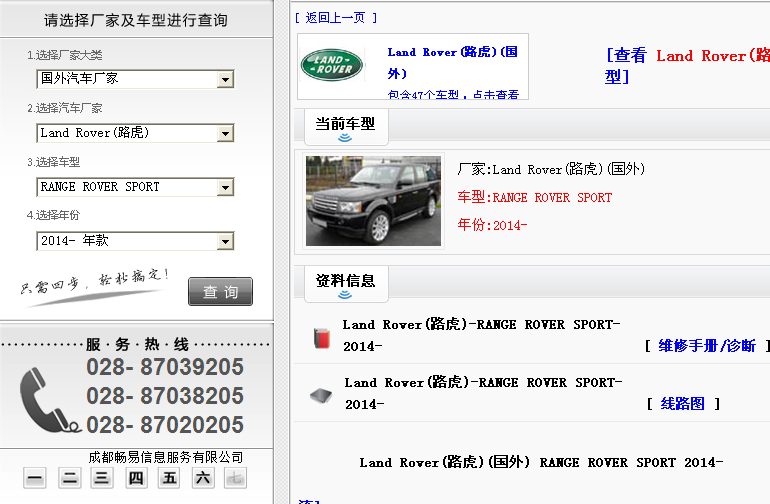Switch to the 资料信息 tab

coord(346,283)
